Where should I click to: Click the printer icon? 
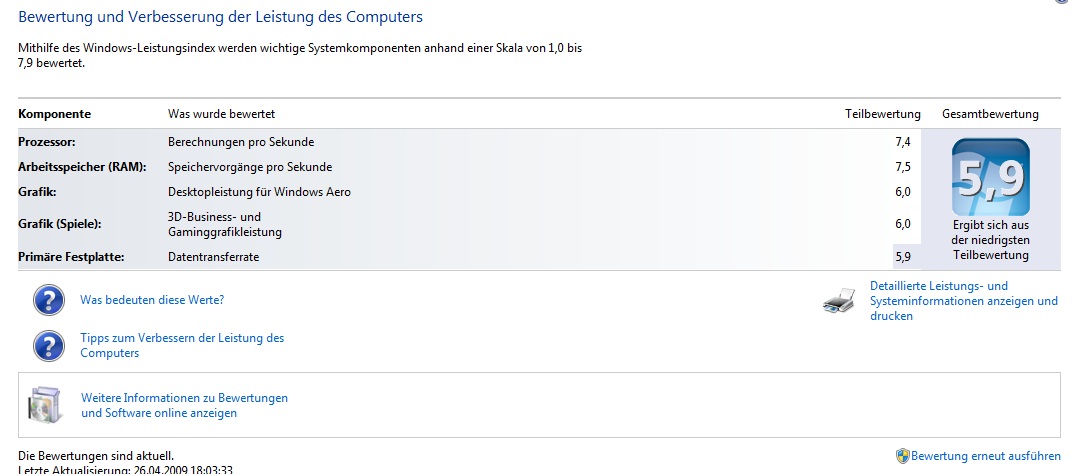[839, 301]
